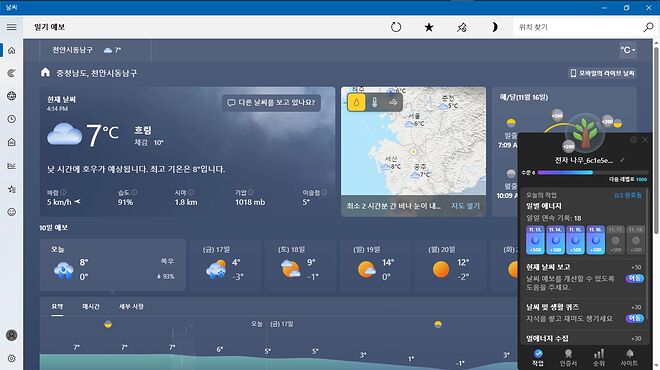The image size is (660, 370).
Task: Go to the Home forecast sidebar icon
Action: (11, 50)
